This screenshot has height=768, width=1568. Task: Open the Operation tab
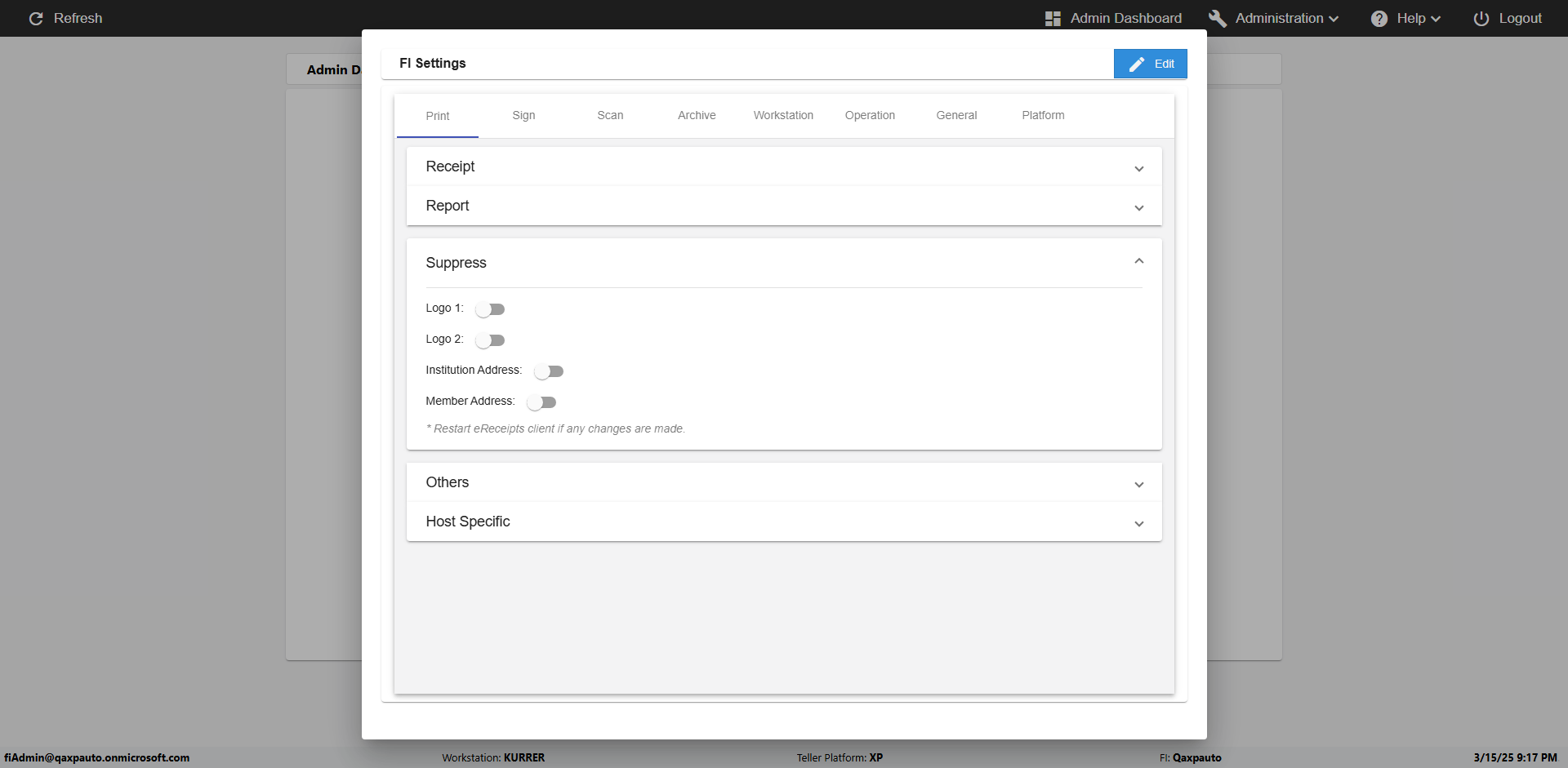(x=870, y=115)
